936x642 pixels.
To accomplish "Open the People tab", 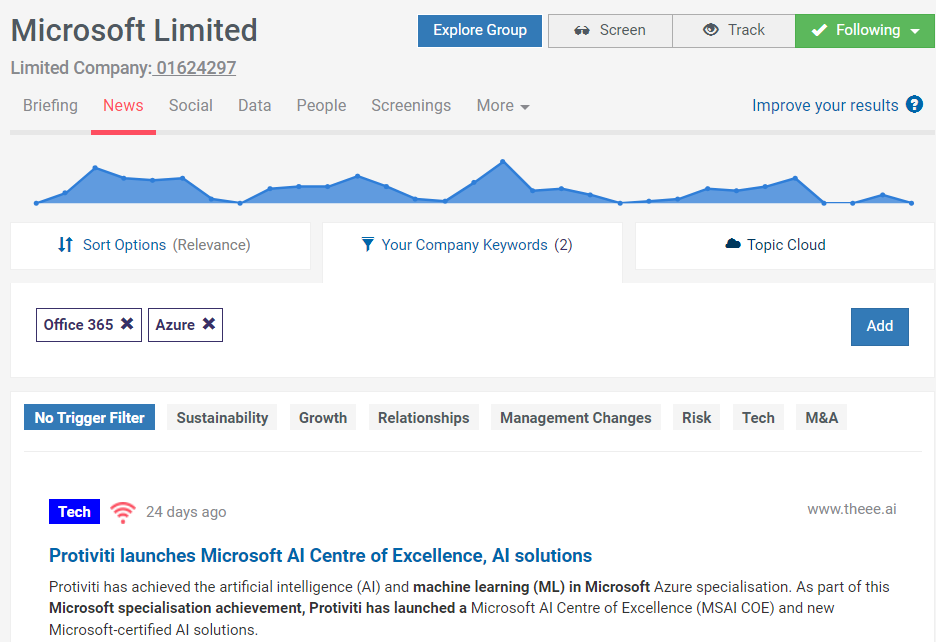I will point(321,106).
